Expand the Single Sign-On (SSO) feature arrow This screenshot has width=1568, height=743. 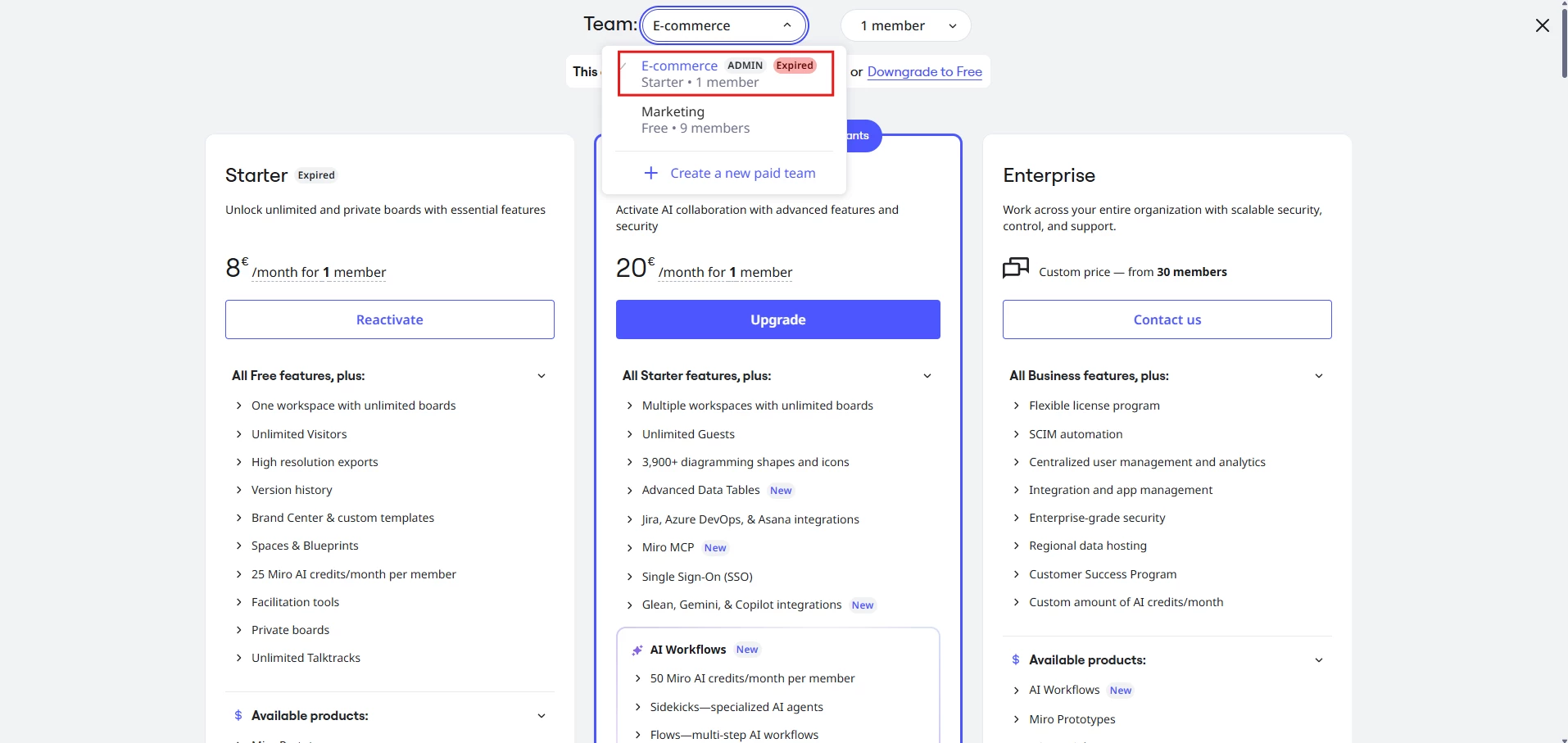click(629, 577)
